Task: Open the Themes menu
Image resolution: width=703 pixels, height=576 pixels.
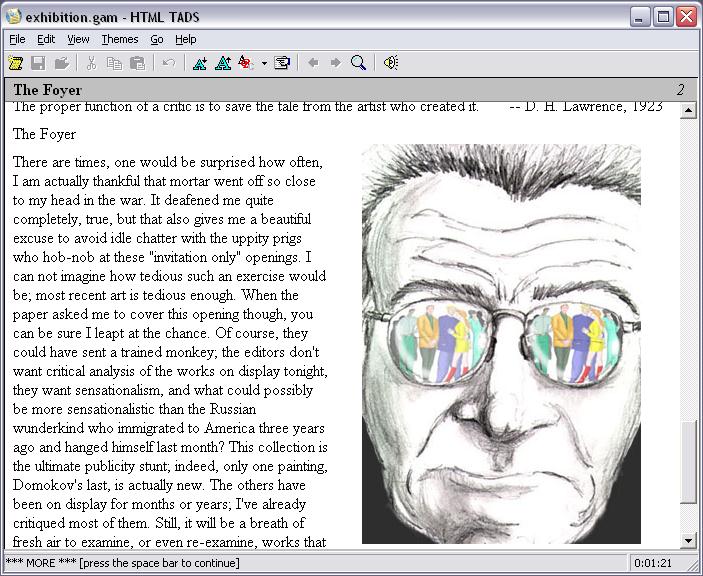Action: [120, 39]
